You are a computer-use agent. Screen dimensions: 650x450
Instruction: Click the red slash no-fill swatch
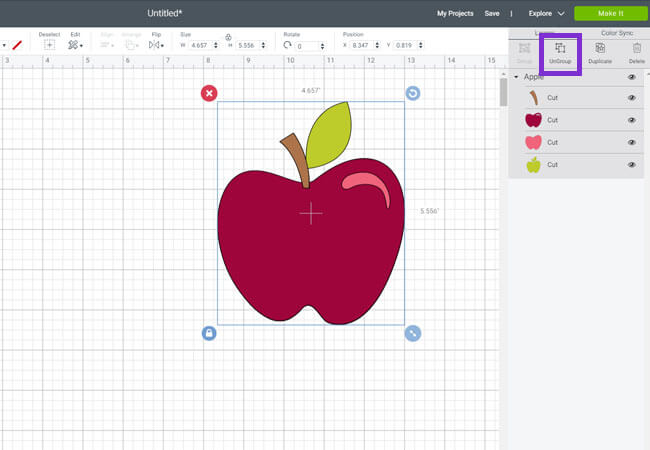point(17,45)
